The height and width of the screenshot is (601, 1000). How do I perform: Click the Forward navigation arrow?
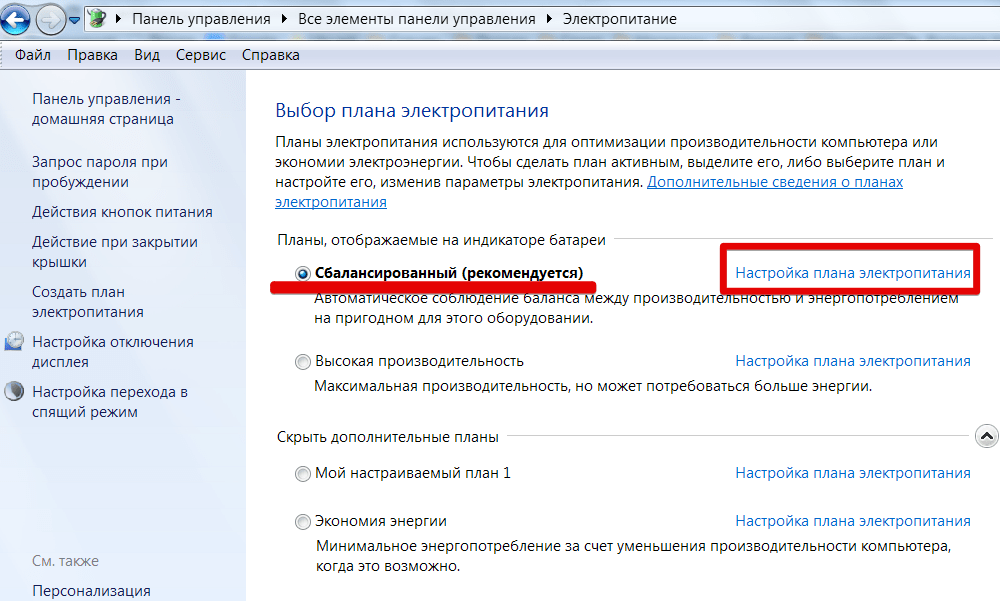tap(51, 20)
